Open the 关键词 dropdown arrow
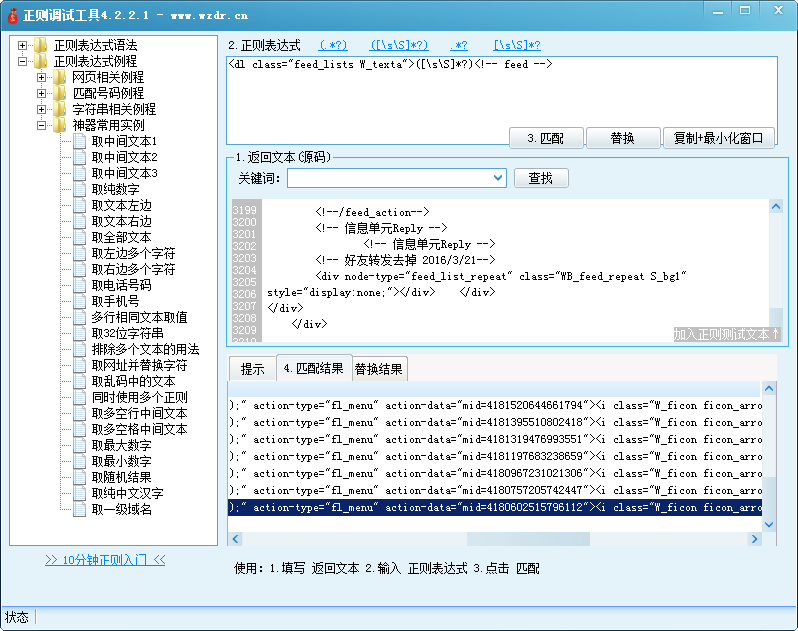Viewport: 798px width, 631px height. [x=498, y=178]
